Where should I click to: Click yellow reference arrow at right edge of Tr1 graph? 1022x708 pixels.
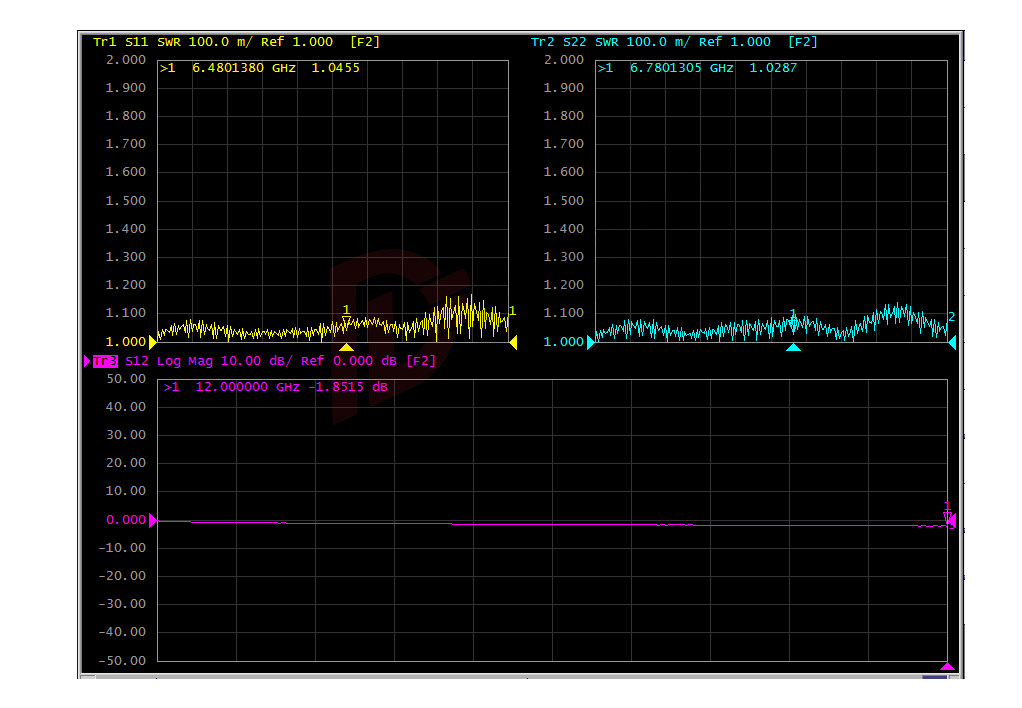[x=513, y=342]
